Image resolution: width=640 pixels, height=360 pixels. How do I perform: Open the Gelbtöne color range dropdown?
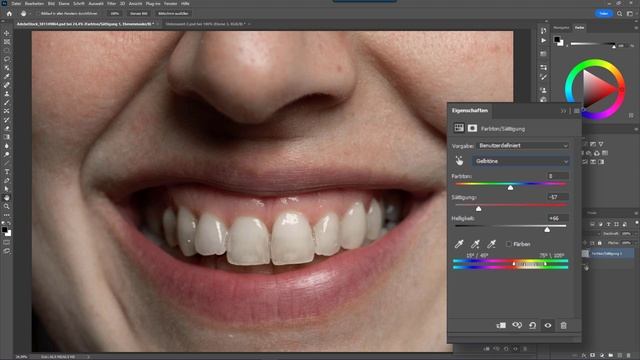point(521,161)
